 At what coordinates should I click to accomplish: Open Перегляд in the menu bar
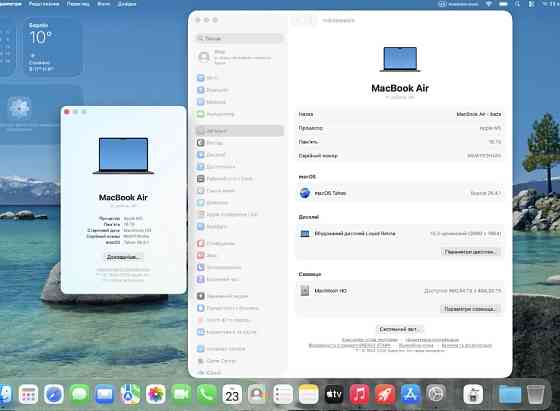[78, 4]
